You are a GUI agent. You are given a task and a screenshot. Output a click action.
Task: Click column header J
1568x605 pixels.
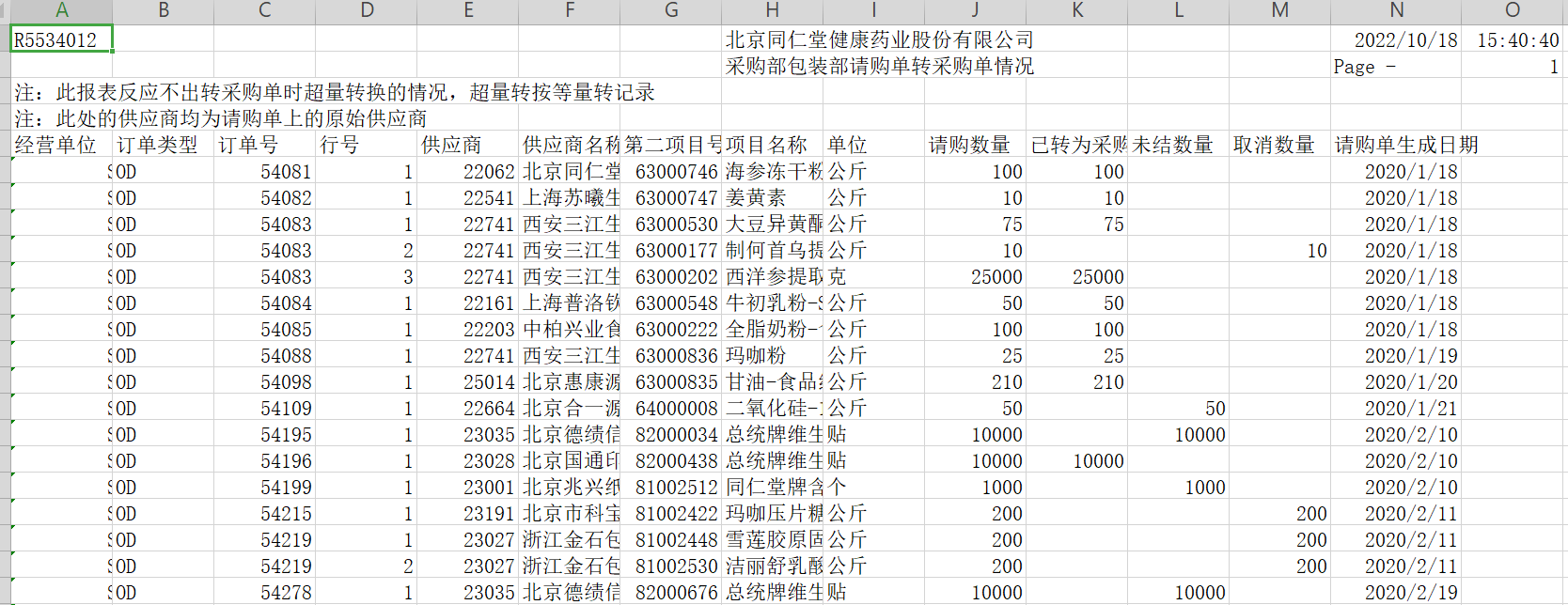click(975, 10)
